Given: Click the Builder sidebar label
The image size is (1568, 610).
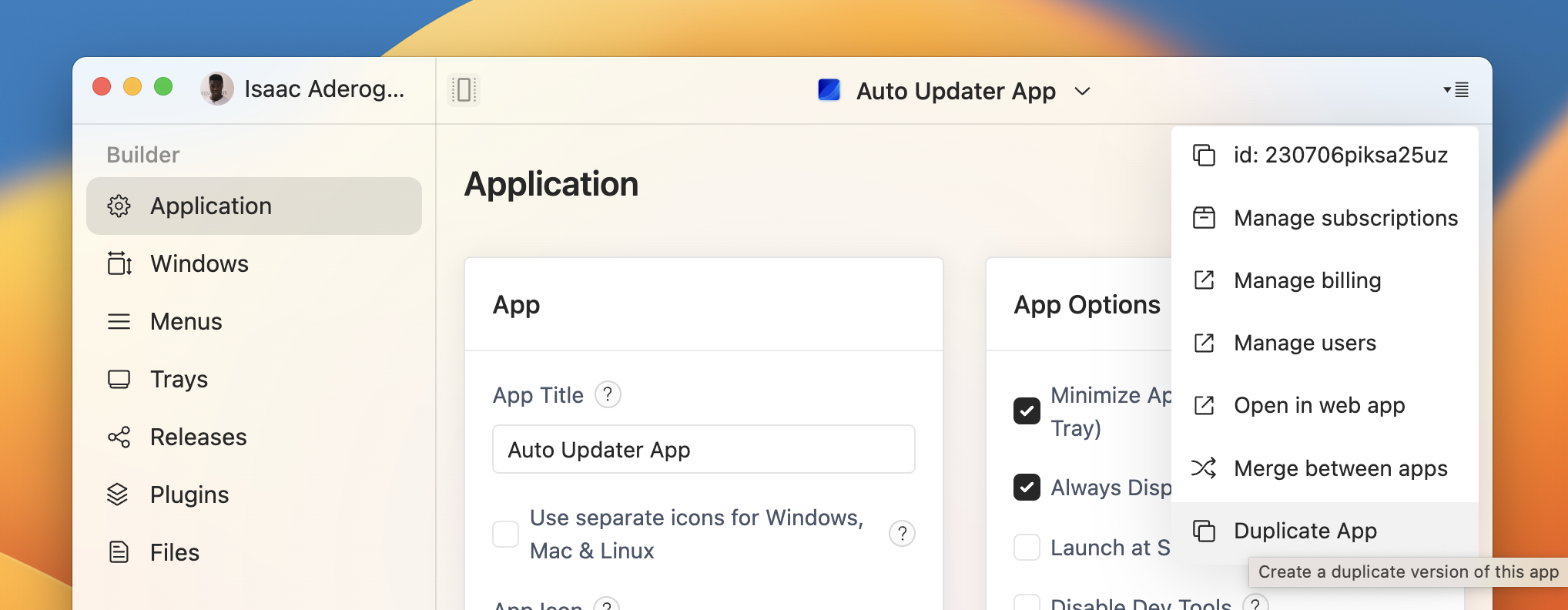Looking at the screenshot, I should click(x=143, y=155).
